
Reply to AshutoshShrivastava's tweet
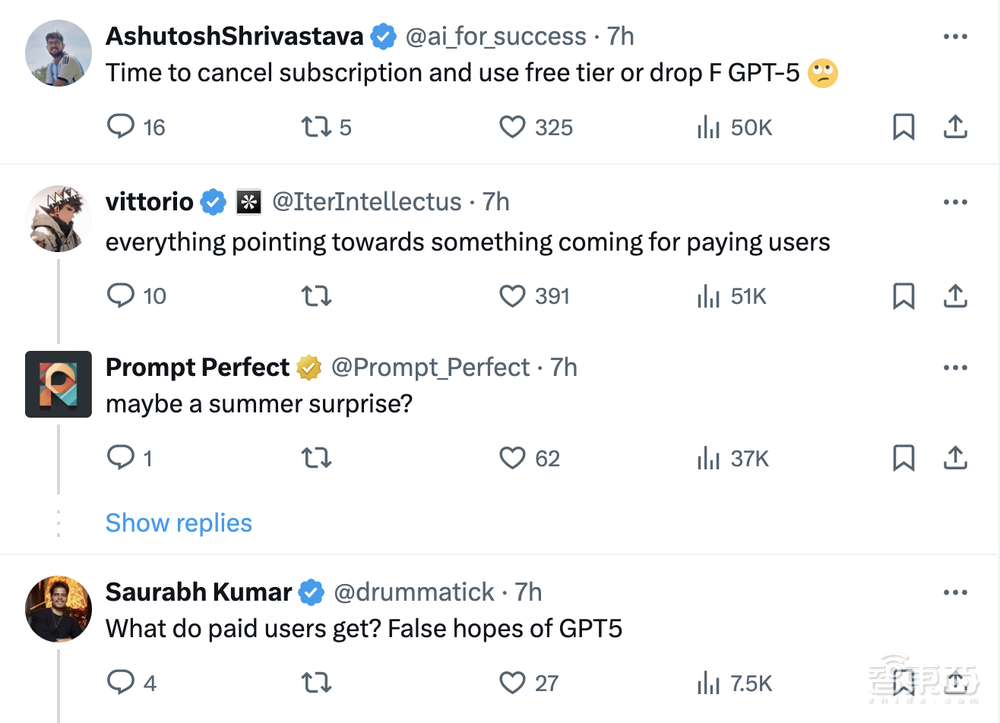(x=121, y=127)
